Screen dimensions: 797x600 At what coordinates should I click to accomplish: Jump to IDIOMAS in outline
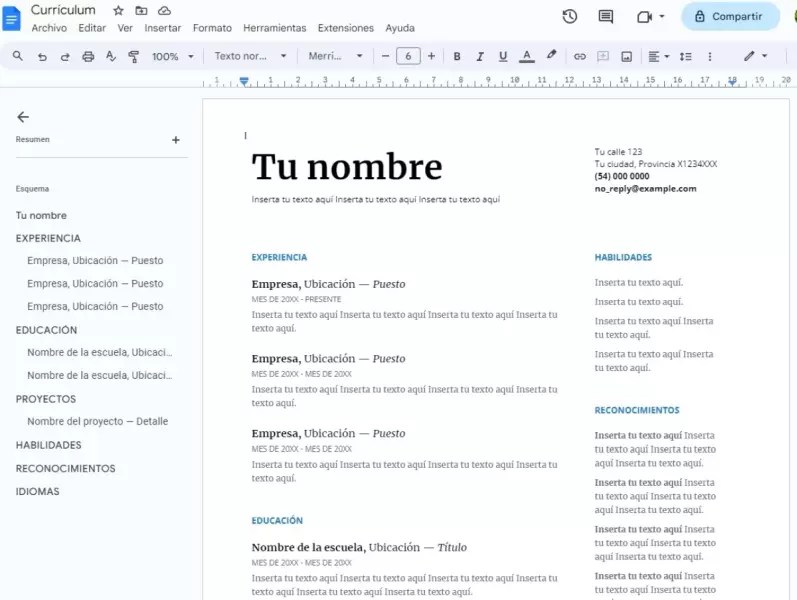pos(38,492)
